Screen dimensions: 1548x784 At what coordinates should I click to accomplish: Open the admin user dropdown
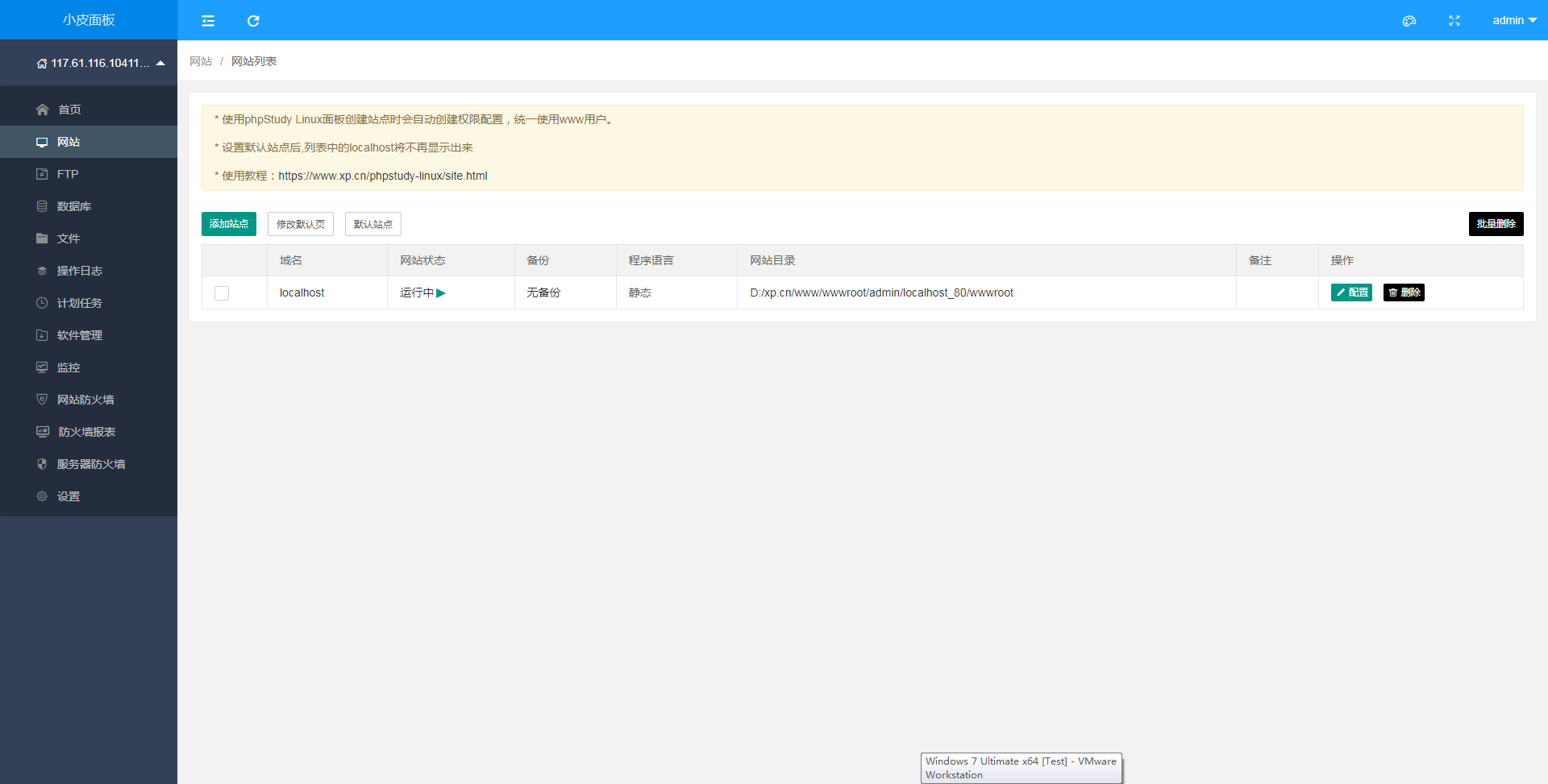[1513, 21]
